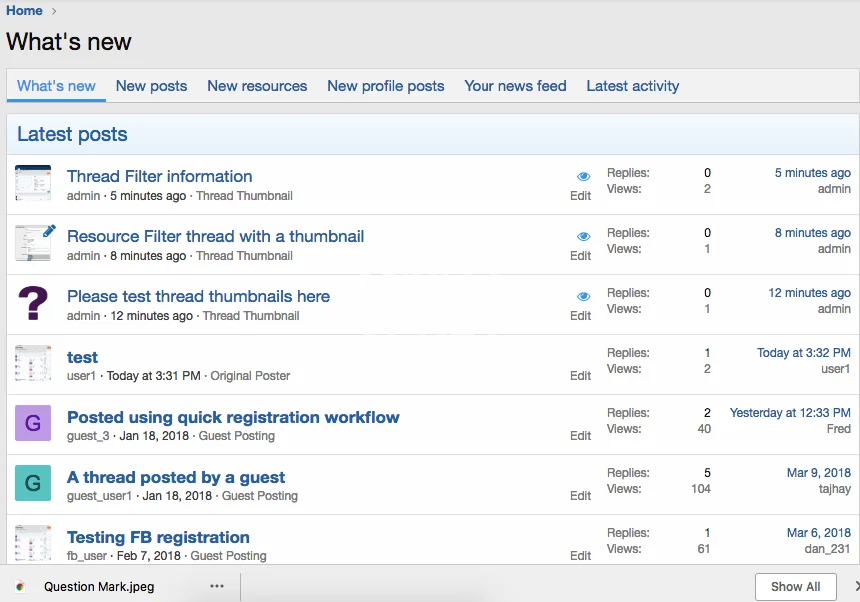Toggle the eye icon for Resource Filter thread
The width and height of the screenshot is (860, 602).
click(x=584, y=237)
